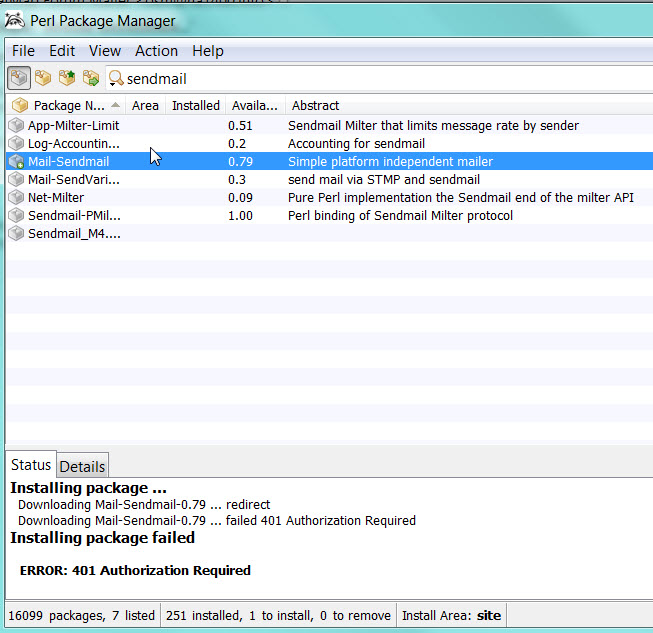Click abstract 'Simple platform independent mailer'

pyautogui.click(x=390, y=162)
